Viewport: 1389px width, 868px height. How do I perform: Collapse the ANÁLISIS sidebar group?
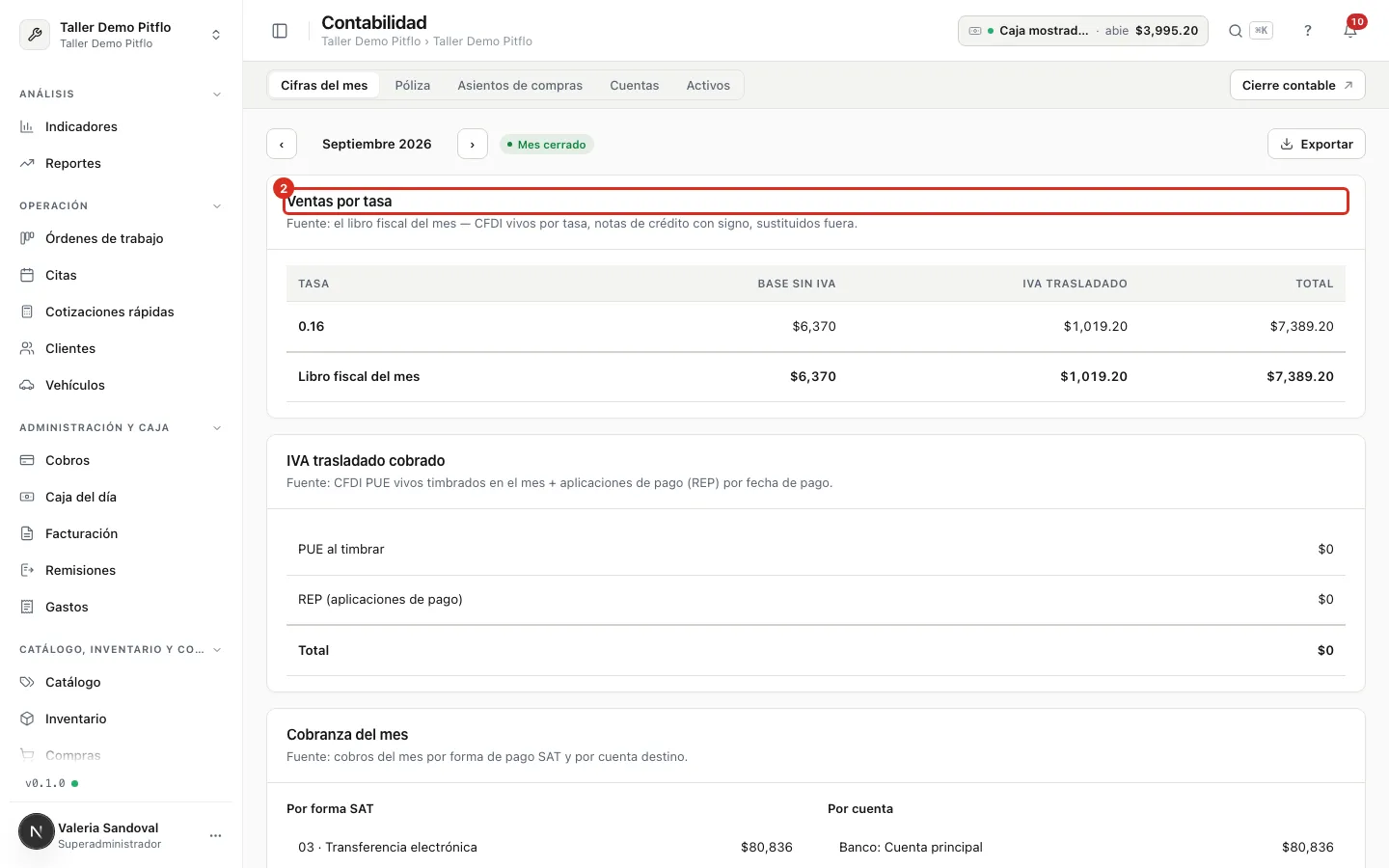tap(217, 95)
